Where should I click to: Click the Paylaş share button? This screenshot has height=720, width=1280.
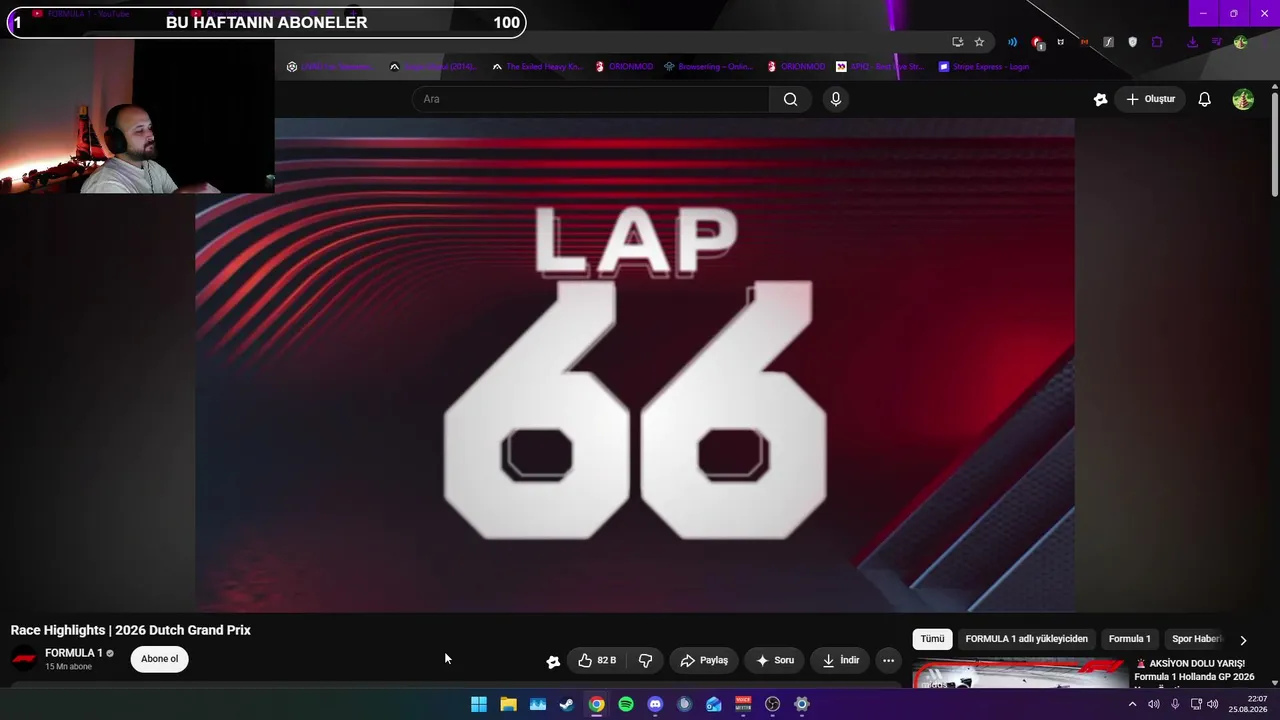704,660
